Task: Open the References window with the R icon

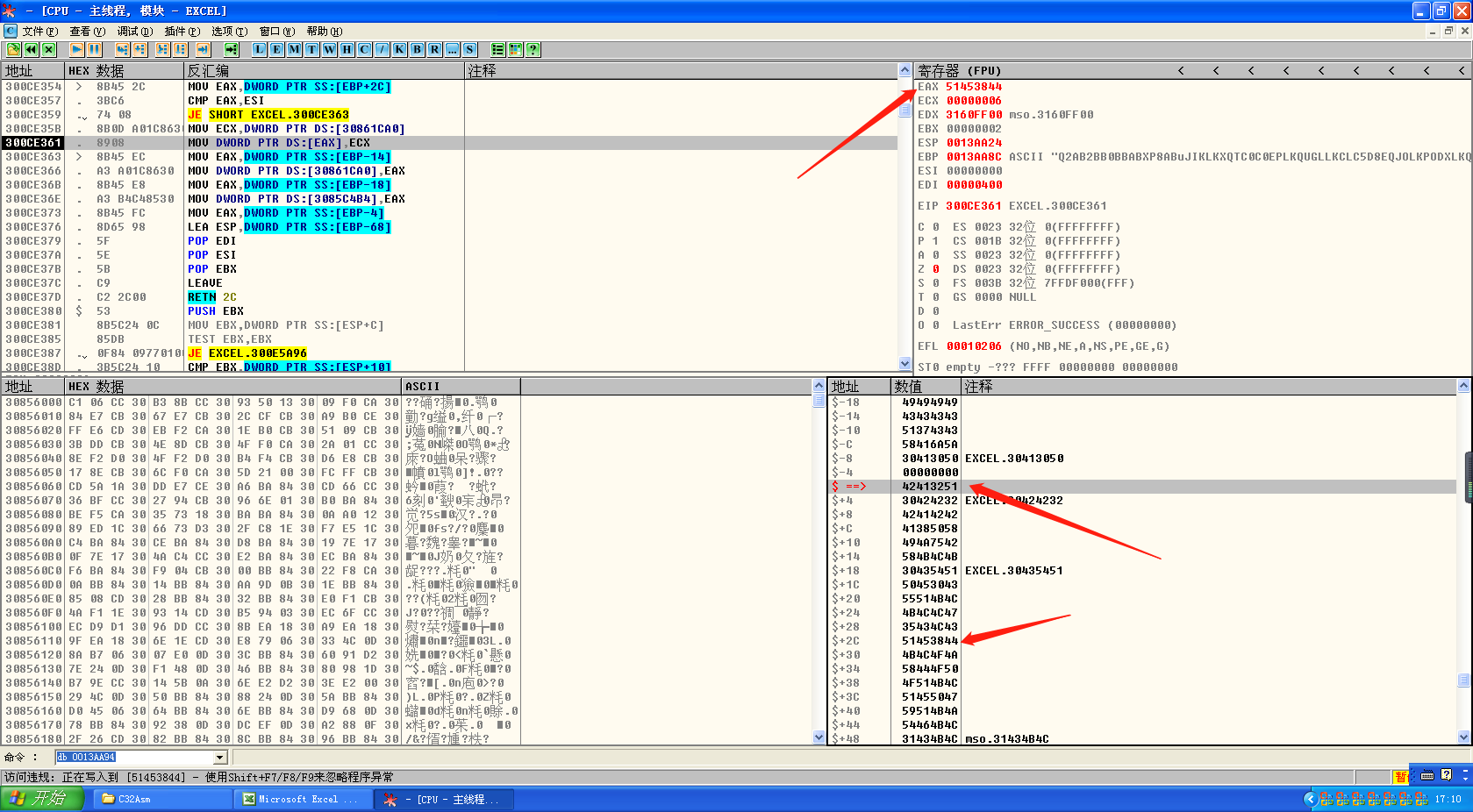Action: [434, 50]
